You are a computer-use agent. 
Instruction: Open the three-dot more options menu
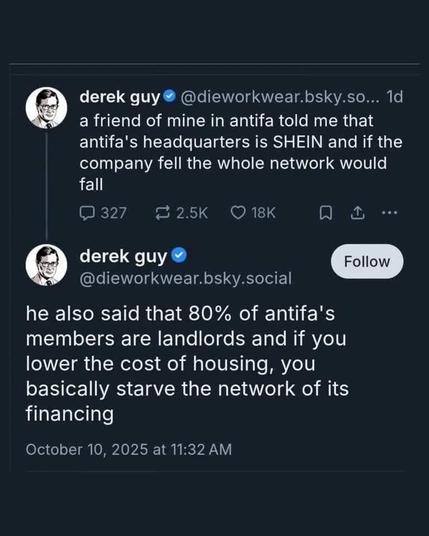pyautogui.click(x=390, y=213)
